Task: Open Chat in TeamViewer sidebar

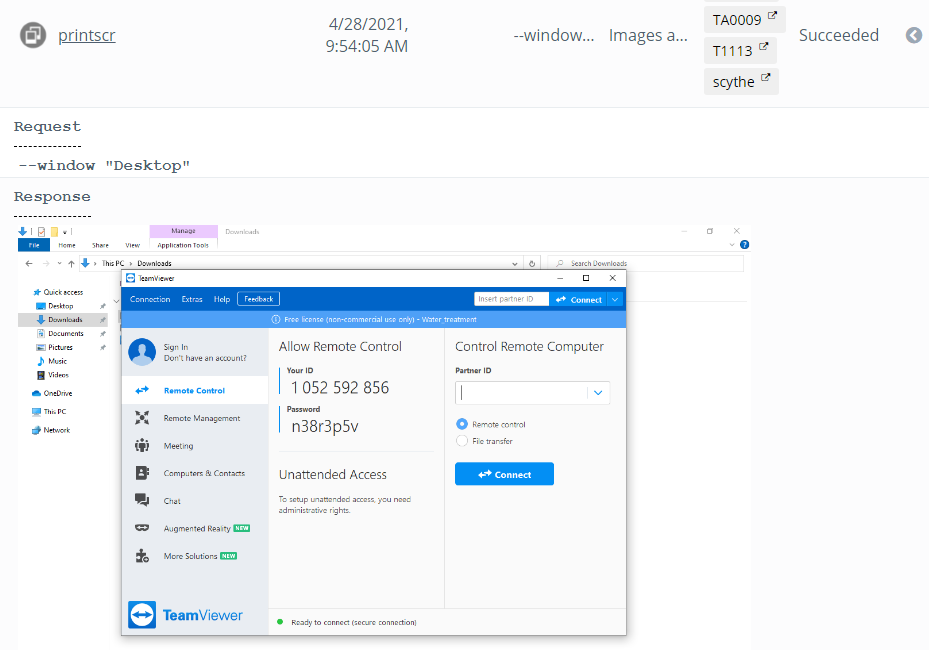Action: click(195, 501)
